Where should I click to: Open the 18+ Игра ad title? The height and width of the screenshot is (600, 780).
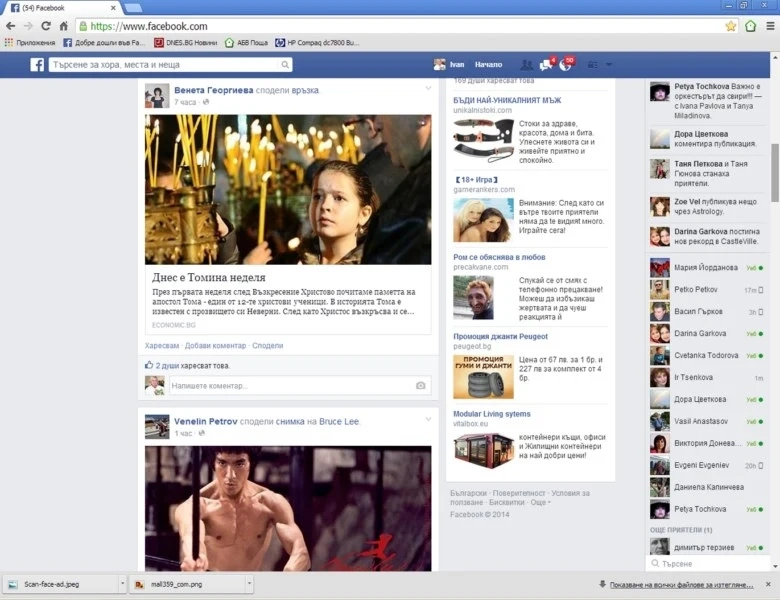click(x=476, y=180)
